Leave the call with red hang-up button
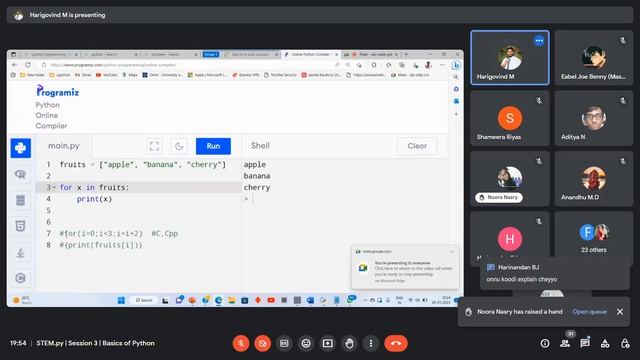Image resolution: width=640 pixels, height=360 pixels. [x=396, y=343]
